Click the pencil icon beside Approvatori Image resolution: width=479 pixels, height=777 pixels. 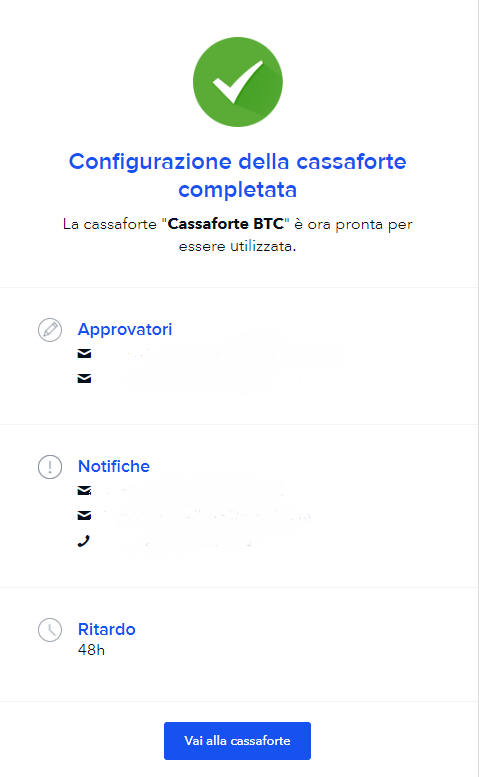click(x=50, y=330)
